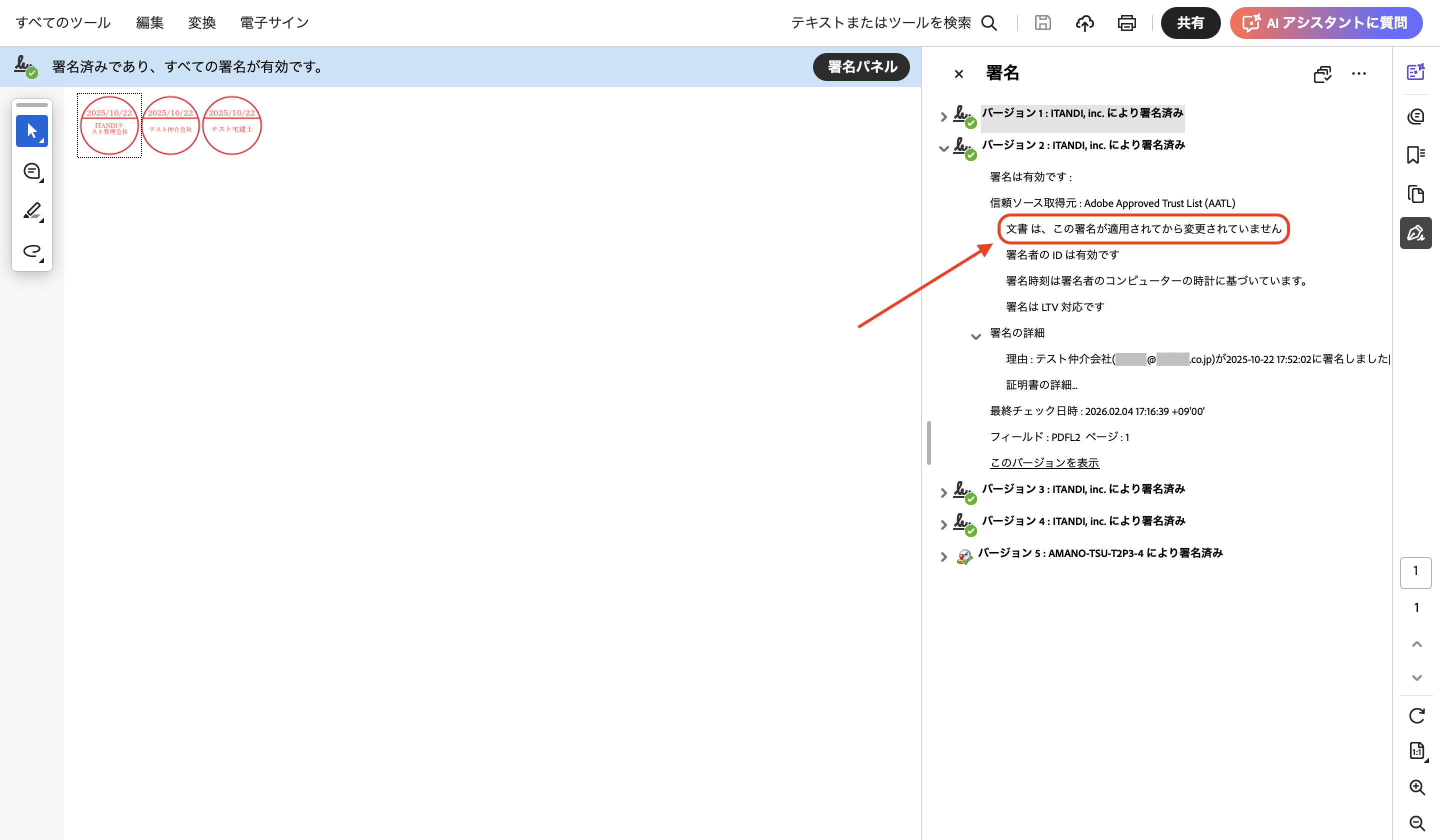
Task: Expand バージョン 5 AMANO signature entry
Action: 943,556
